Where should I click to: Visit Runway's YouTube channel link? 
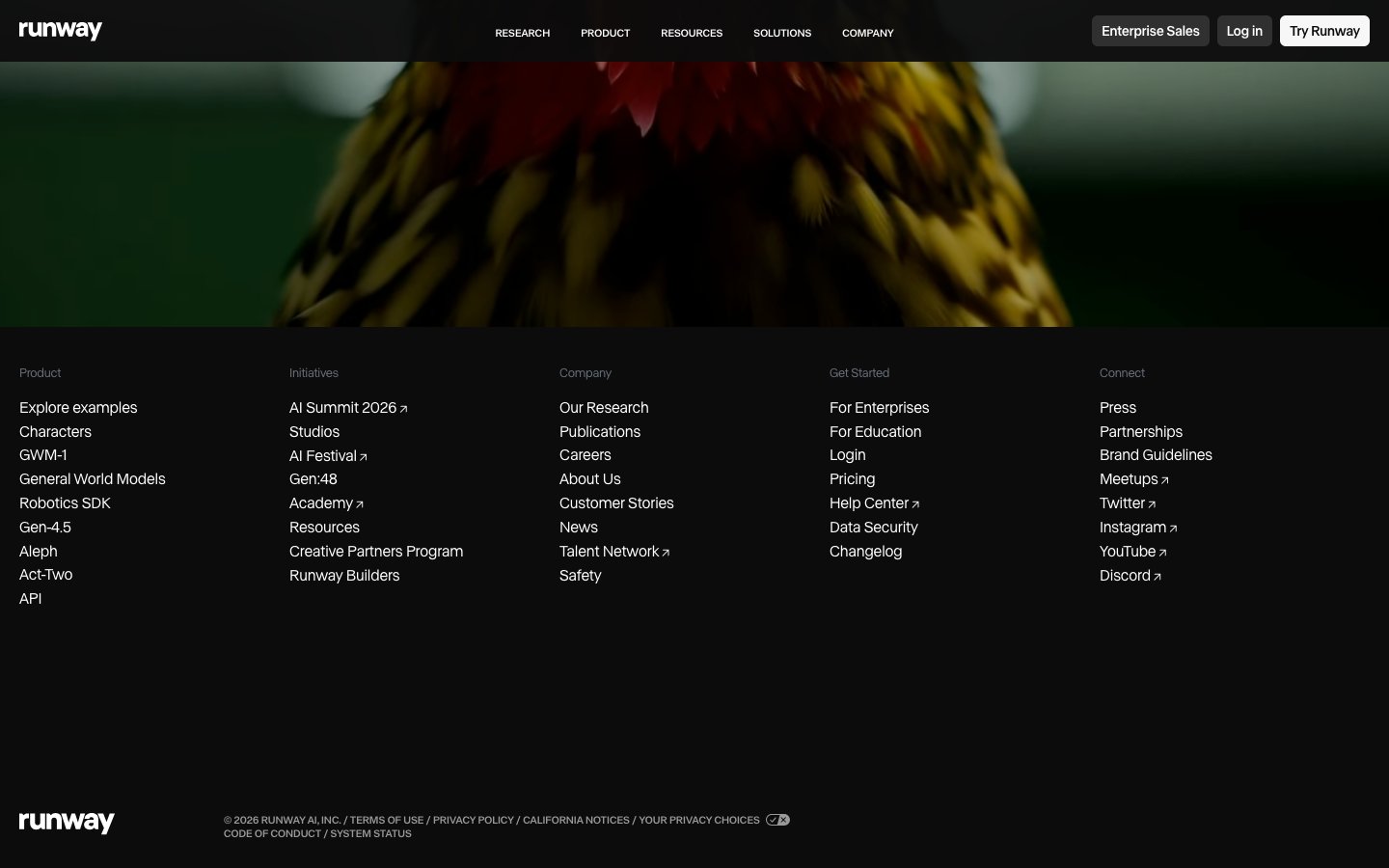[x=1132, y=552]
